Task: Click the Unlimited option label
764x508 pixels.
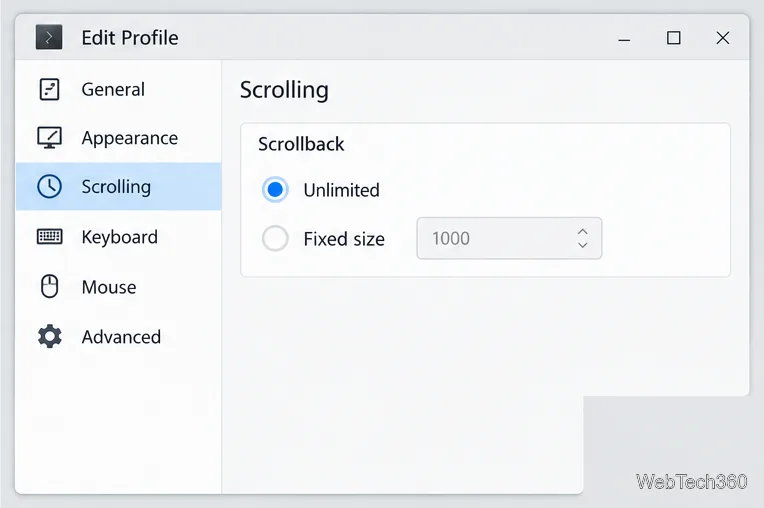Action: [341, 190]
